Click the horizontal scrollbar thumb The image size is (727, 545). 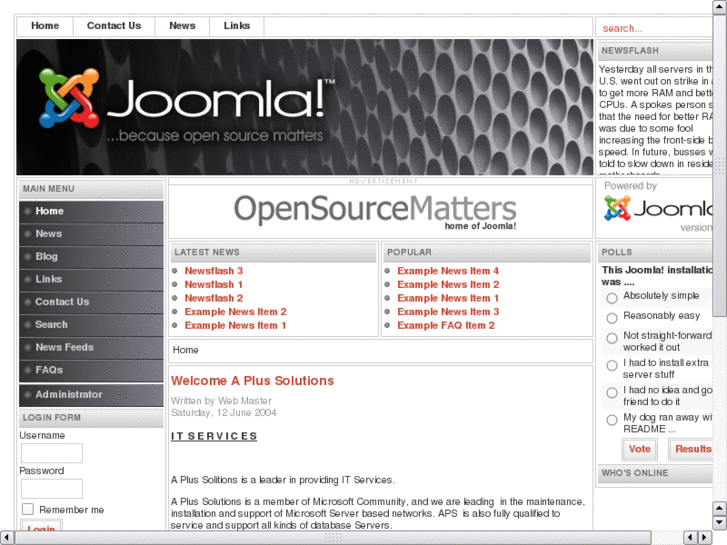[x=332, y=538]
